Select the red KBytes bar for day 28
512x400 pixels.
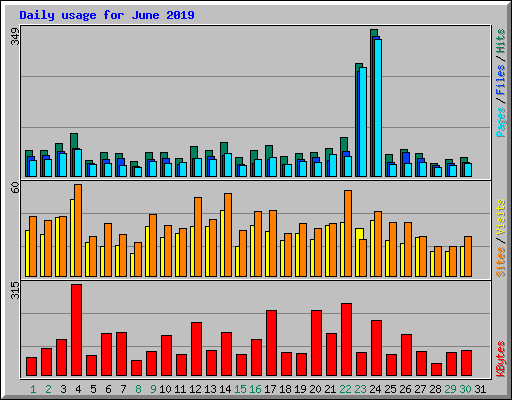pos(436,370)
